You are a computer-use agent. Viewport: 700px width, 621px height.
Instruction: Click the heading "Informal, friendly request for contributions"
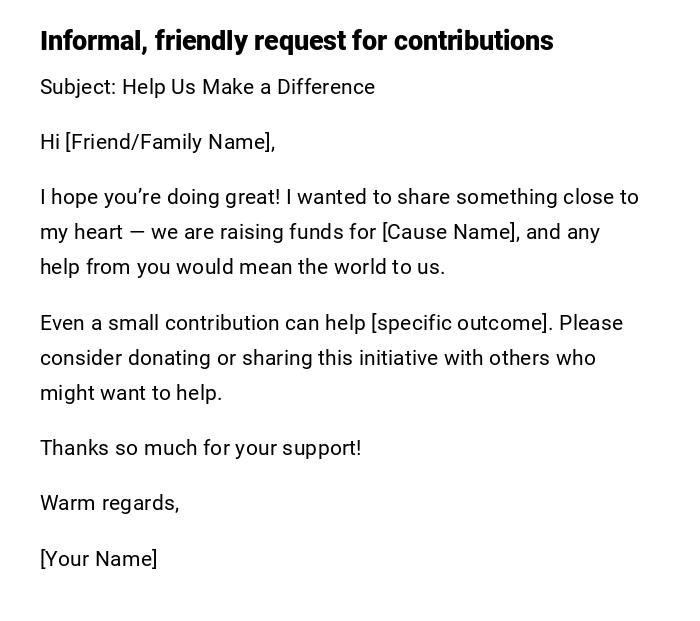296,41
